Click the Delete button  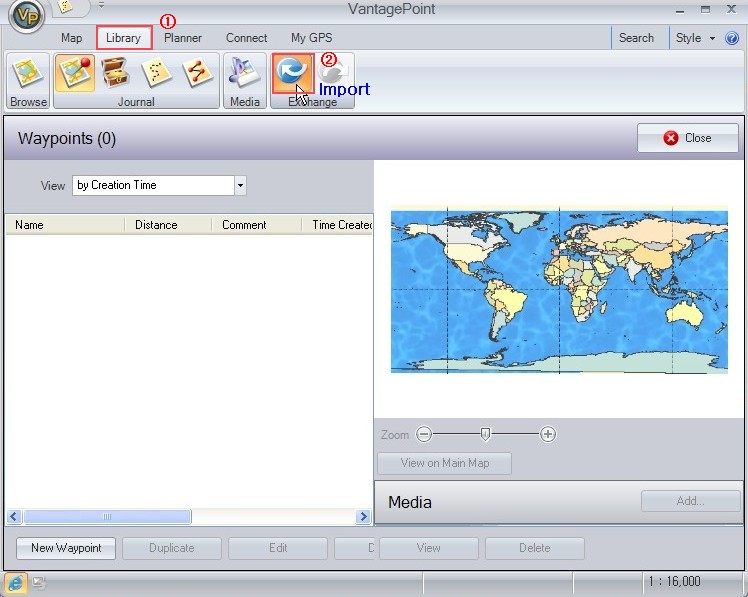(x=535, y=548)
